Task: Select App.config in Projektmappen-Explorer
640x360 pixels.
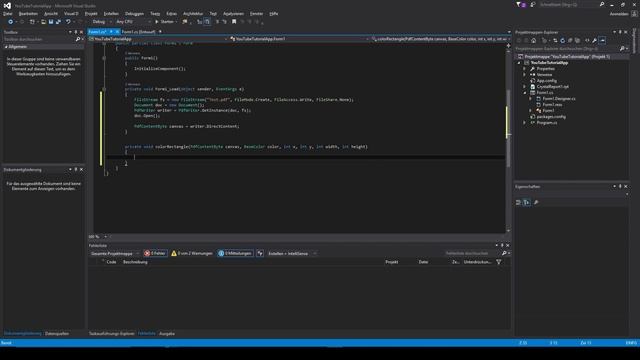Action: (x=547, y=81)
